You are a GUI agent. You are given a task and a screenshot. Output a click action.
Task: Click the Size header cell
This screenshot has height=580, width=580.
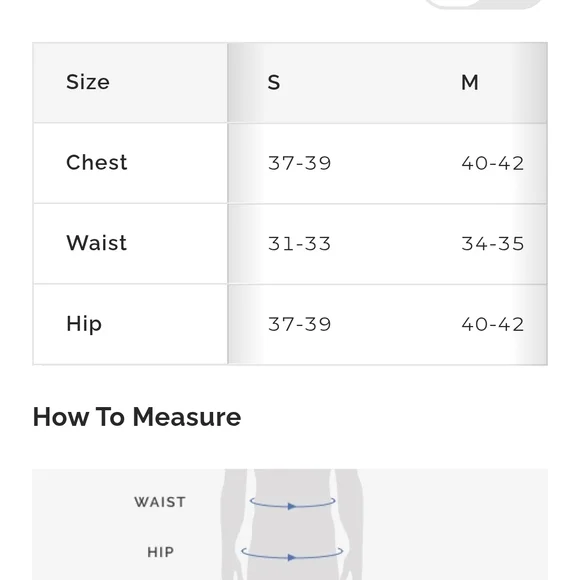pyautogui.click(x=130, y=82)
